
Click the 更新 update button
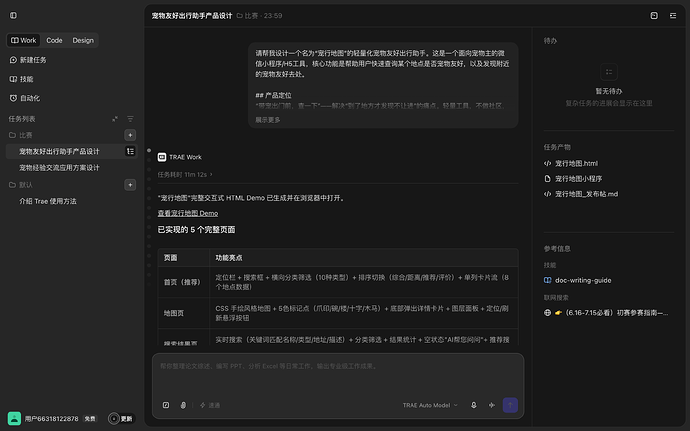click(121, 419)
